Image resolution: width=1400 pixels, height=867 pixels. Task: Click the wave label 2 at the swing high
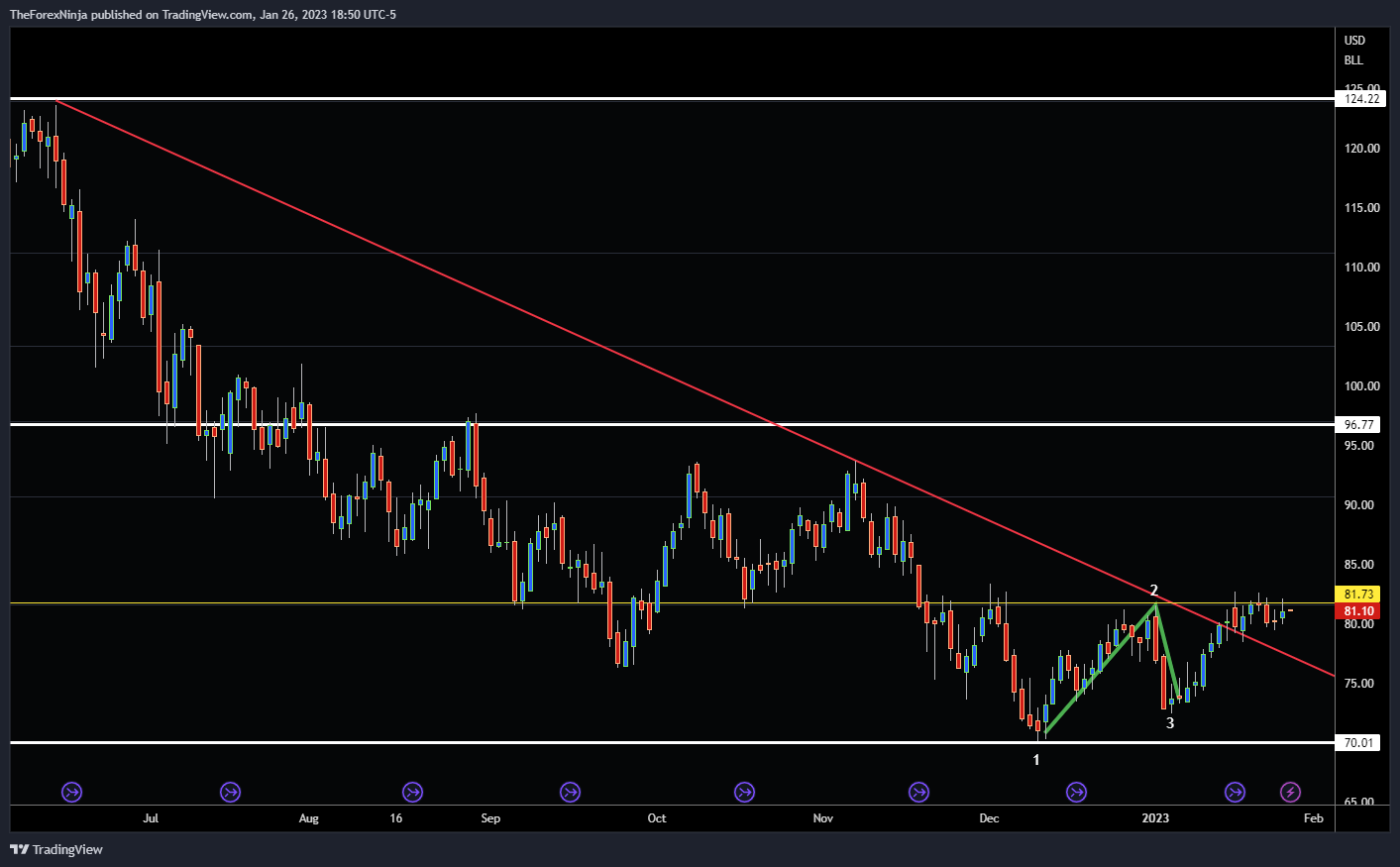pos(1154,591)
